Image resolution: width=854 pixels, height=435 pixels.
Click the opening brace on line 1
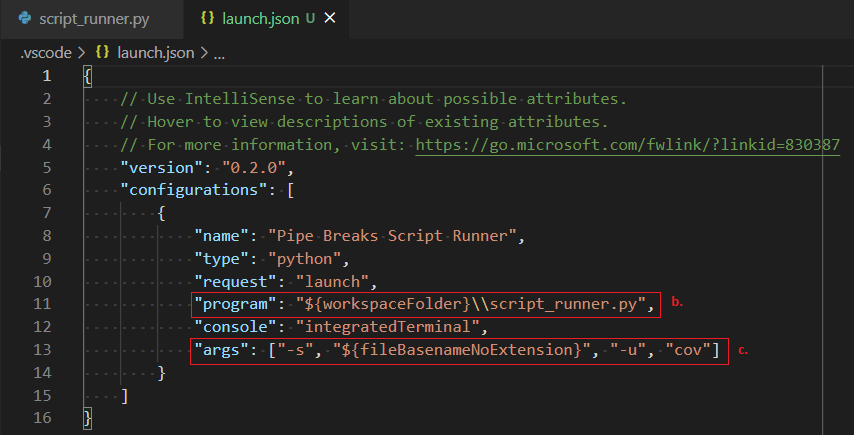tap(87, 76)
